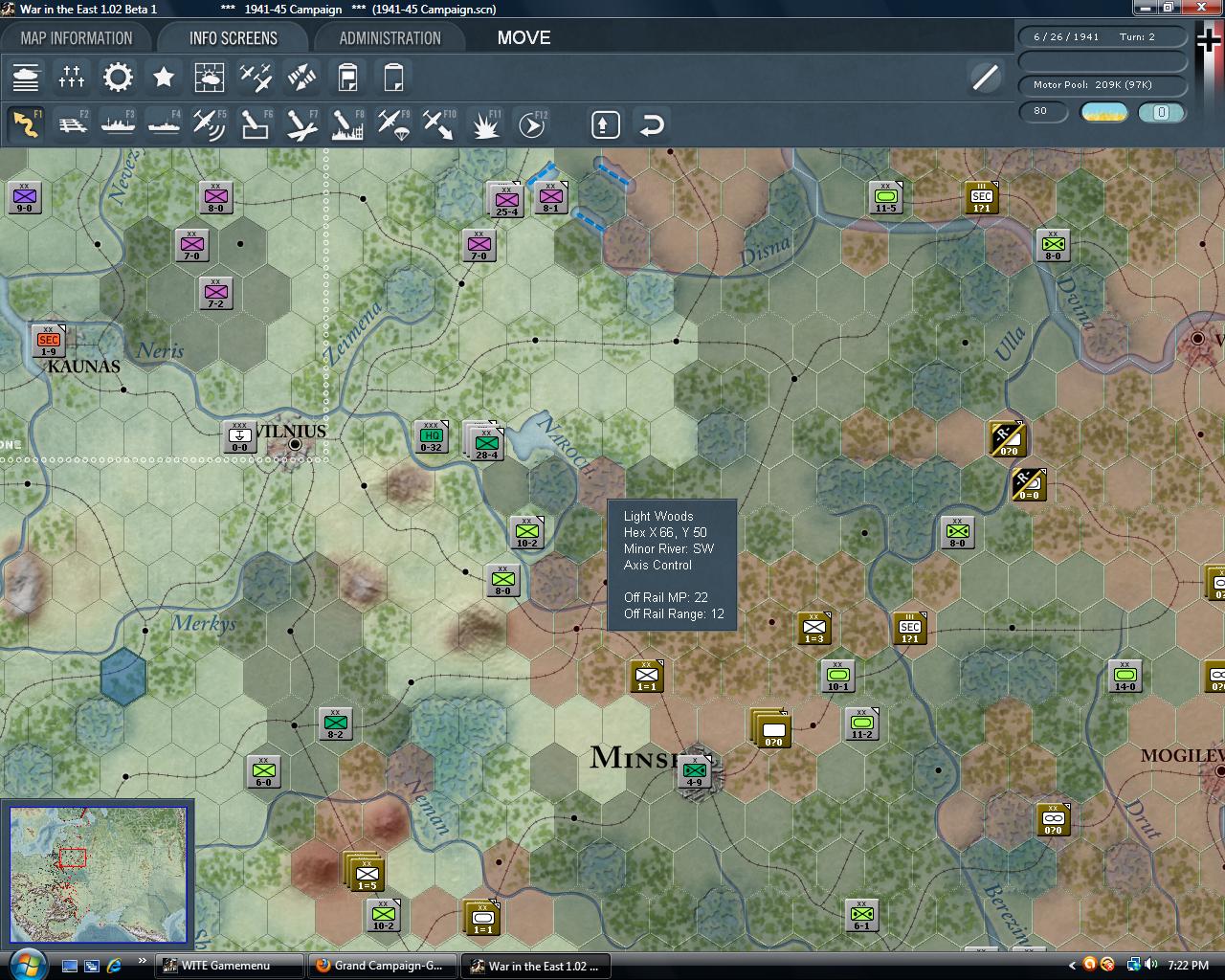Switch to WITE Gamemenu taskbar item

click(x=231, y=966)
